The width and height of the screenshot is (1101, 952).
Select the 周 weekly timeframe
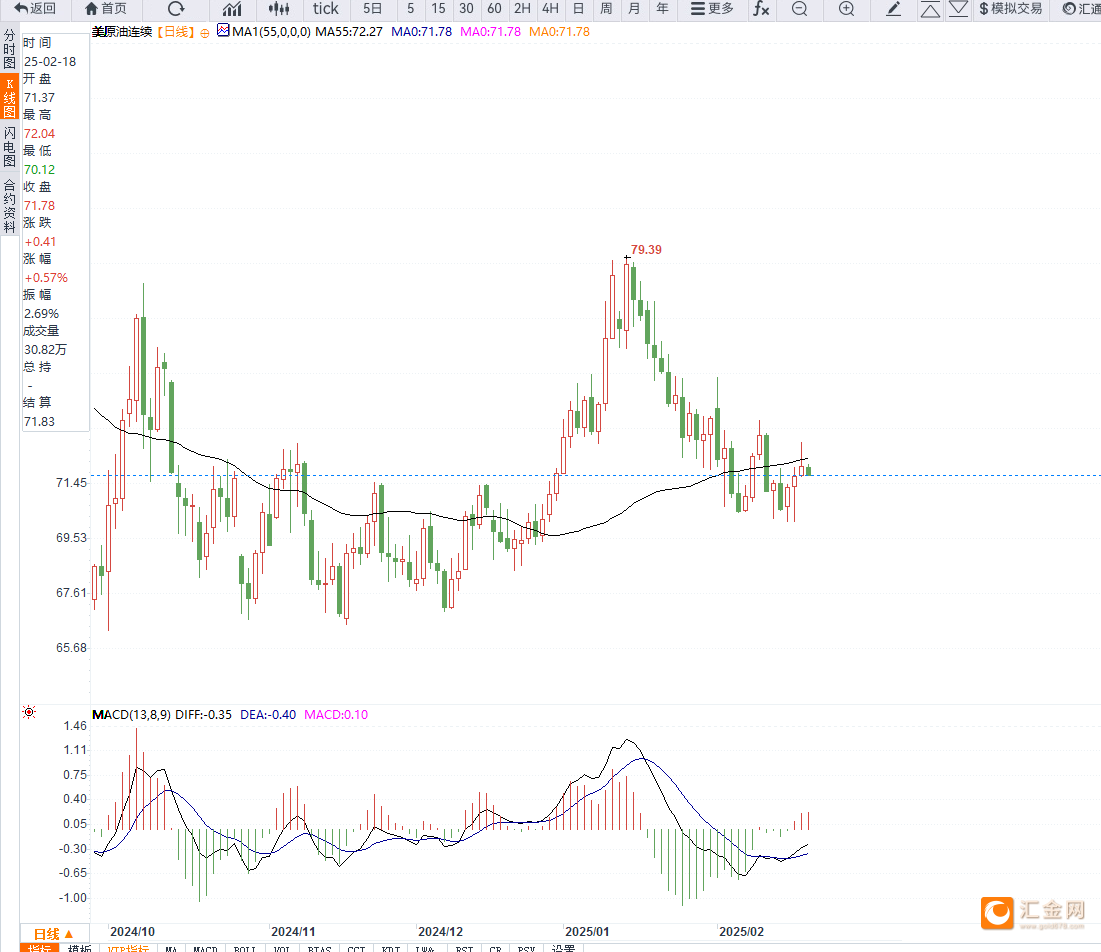point(607,8)
